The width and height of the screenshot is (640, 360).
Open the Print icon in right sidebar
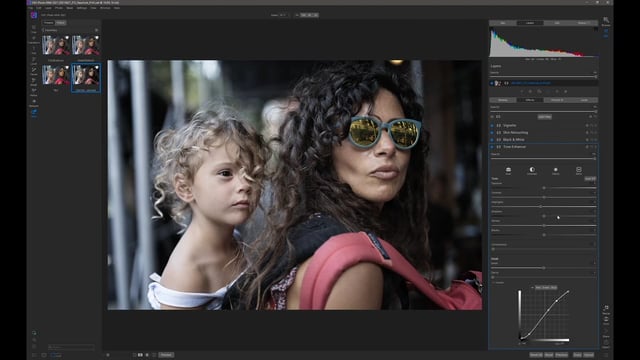[x=606, y=320]
